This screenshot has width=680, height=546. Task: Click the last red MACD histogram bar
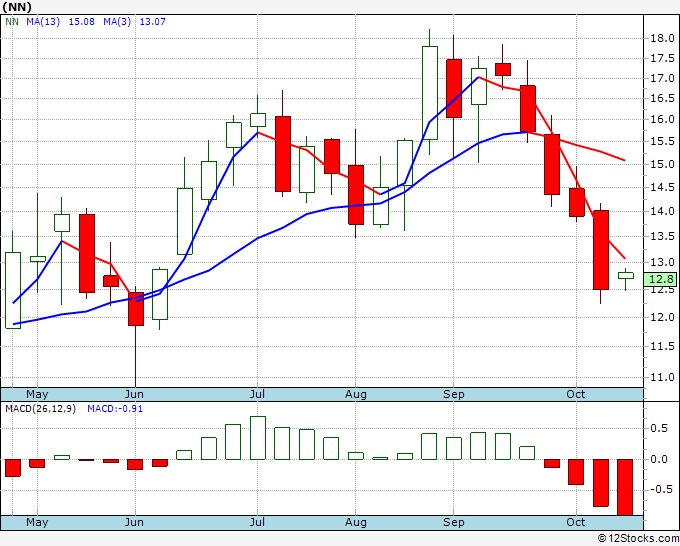click(625, 487)
